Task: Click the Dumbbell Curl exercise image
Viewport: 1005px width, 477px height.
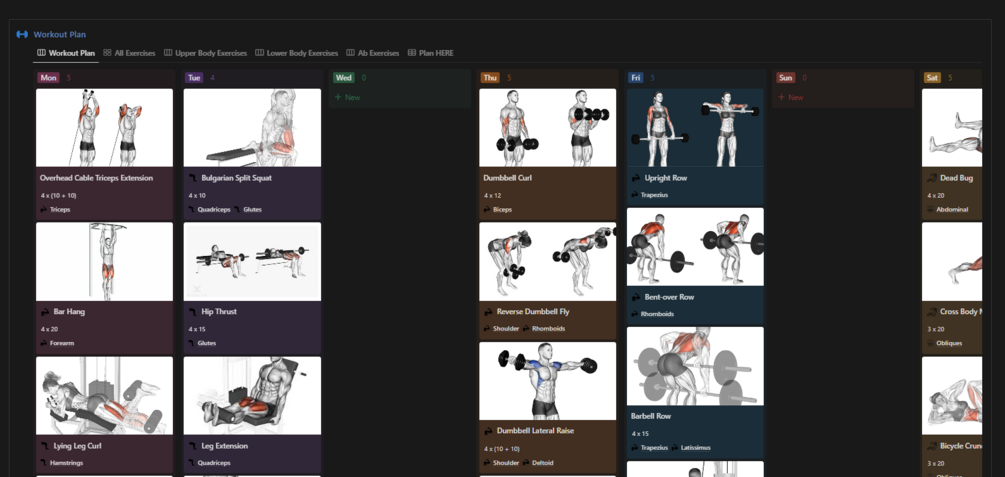Action: (x=547, y=128)
